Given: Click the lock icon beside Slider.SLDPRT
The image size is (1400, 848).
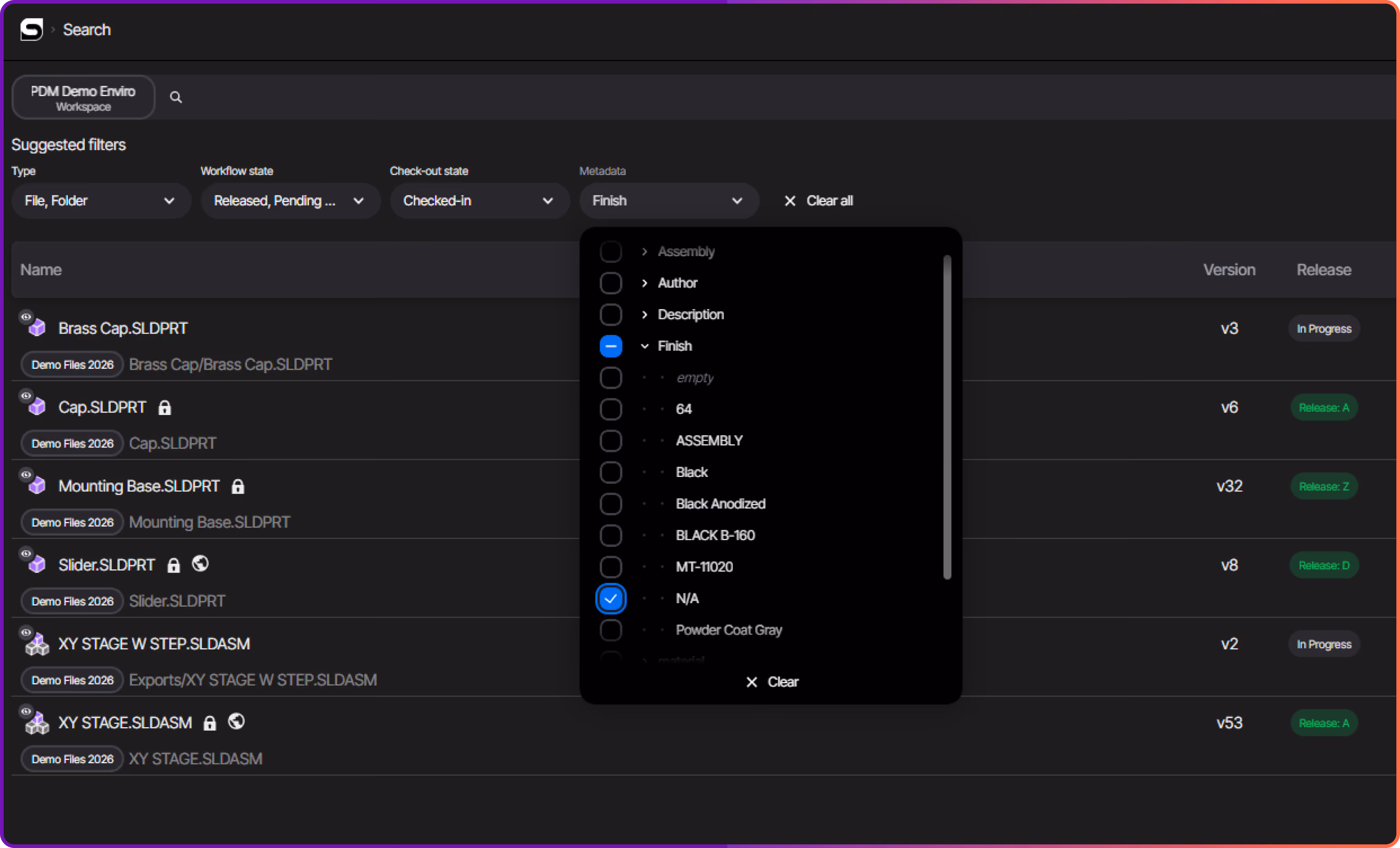Looking at the screenshot, I should coord(174,566).
